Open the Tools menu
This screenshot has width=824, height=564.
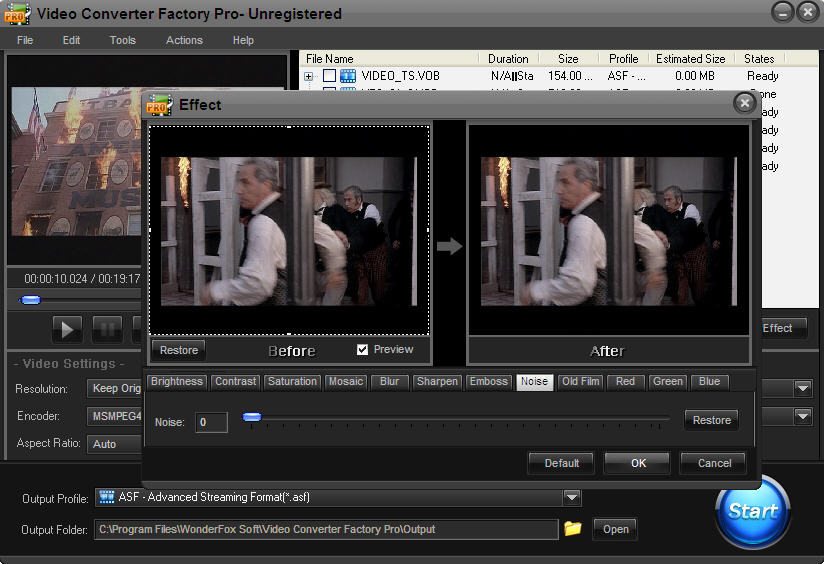[x=122, y=40]
